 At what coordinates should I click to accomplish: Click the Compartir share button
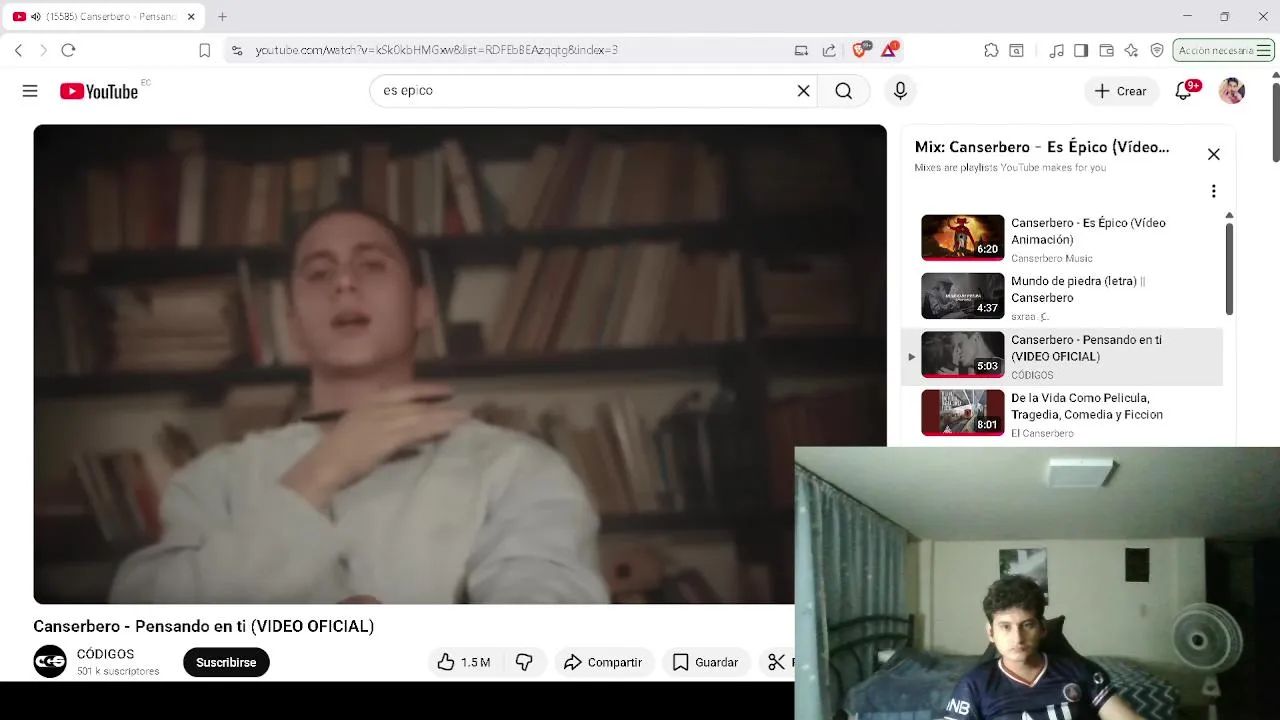pyautogui.click(x=603, y=662)
